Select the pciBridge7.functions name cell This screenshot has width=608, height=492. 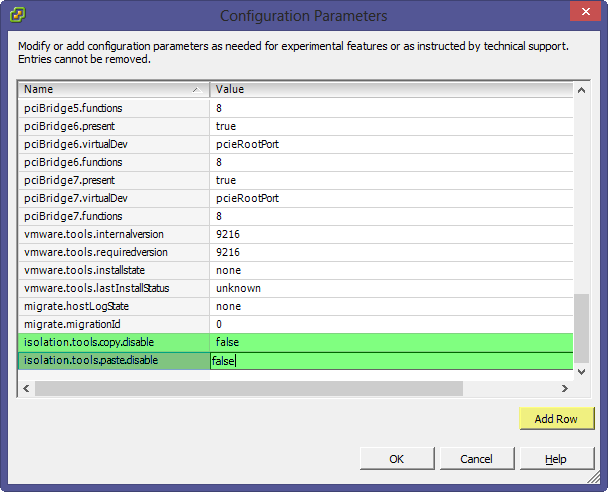tap(114, 216)
